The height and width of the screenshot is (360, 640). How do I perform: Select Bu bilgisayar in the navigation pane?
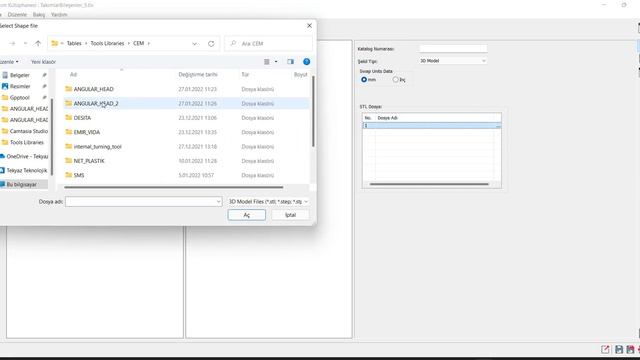pyautogui.click(x=22, y=184)
